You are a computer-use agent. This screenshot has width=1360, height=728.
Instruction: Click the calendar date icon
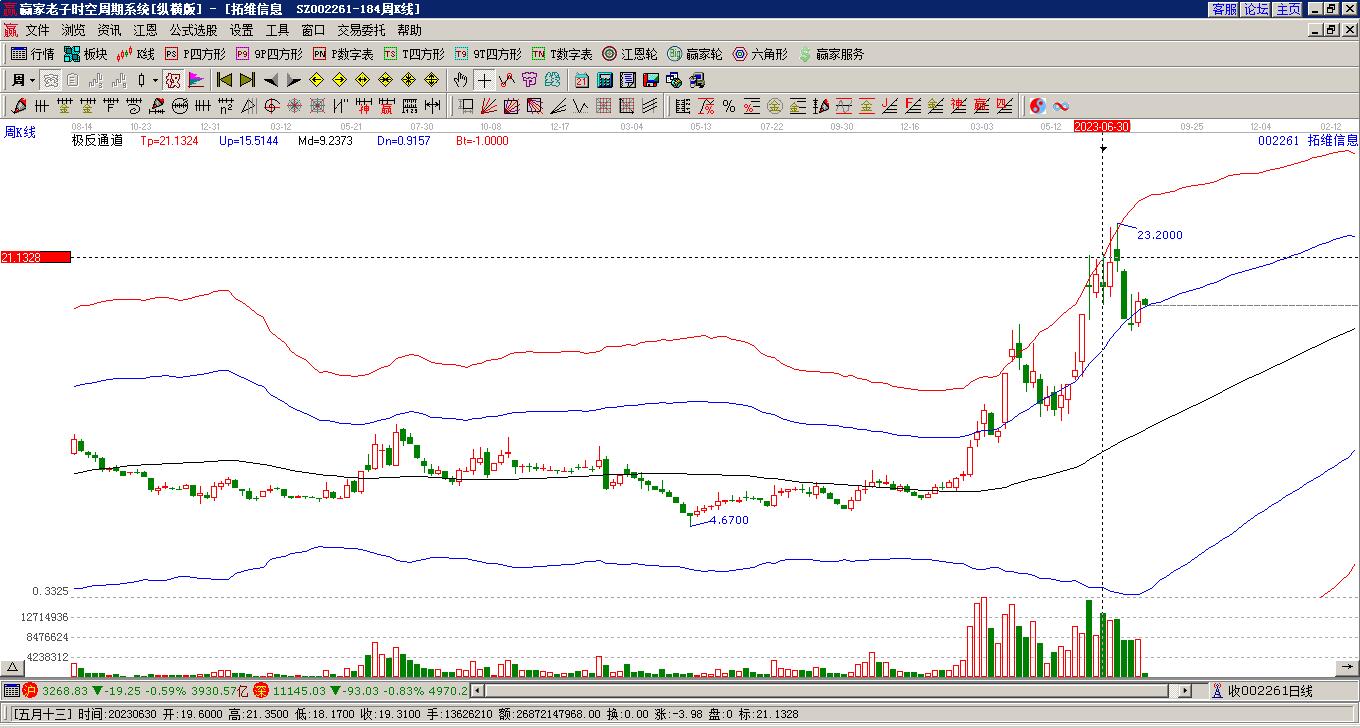pos(582,80)
